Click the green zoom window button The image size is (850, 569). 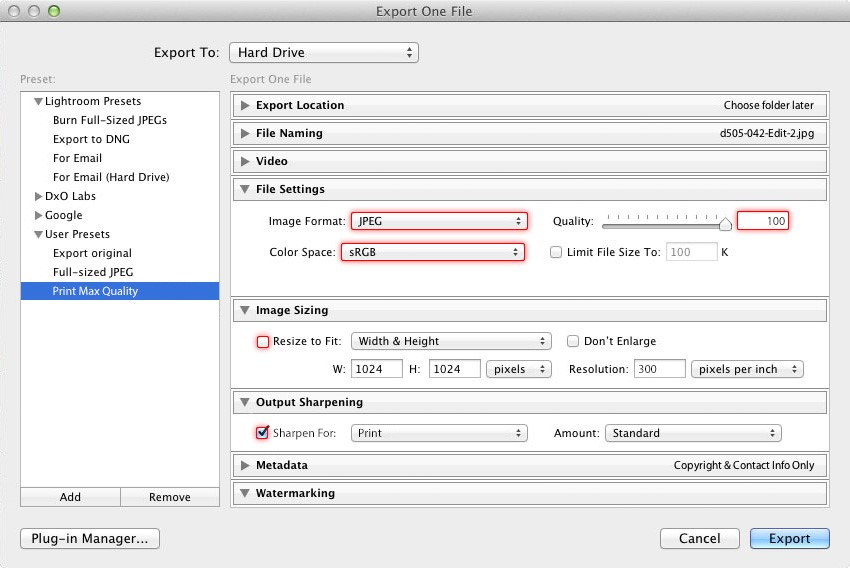(x=54, y=11)
